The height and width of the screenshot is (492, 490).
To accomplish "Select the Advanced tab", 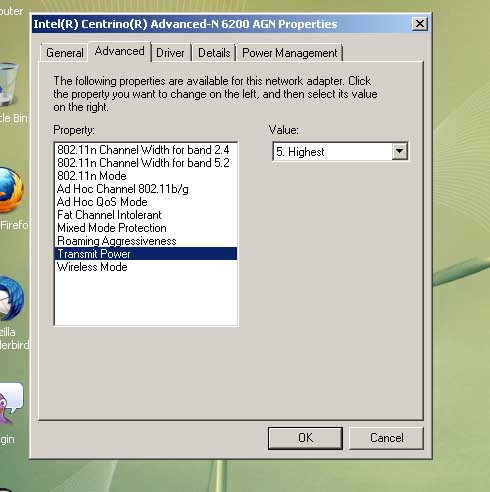I will point(119,51).
